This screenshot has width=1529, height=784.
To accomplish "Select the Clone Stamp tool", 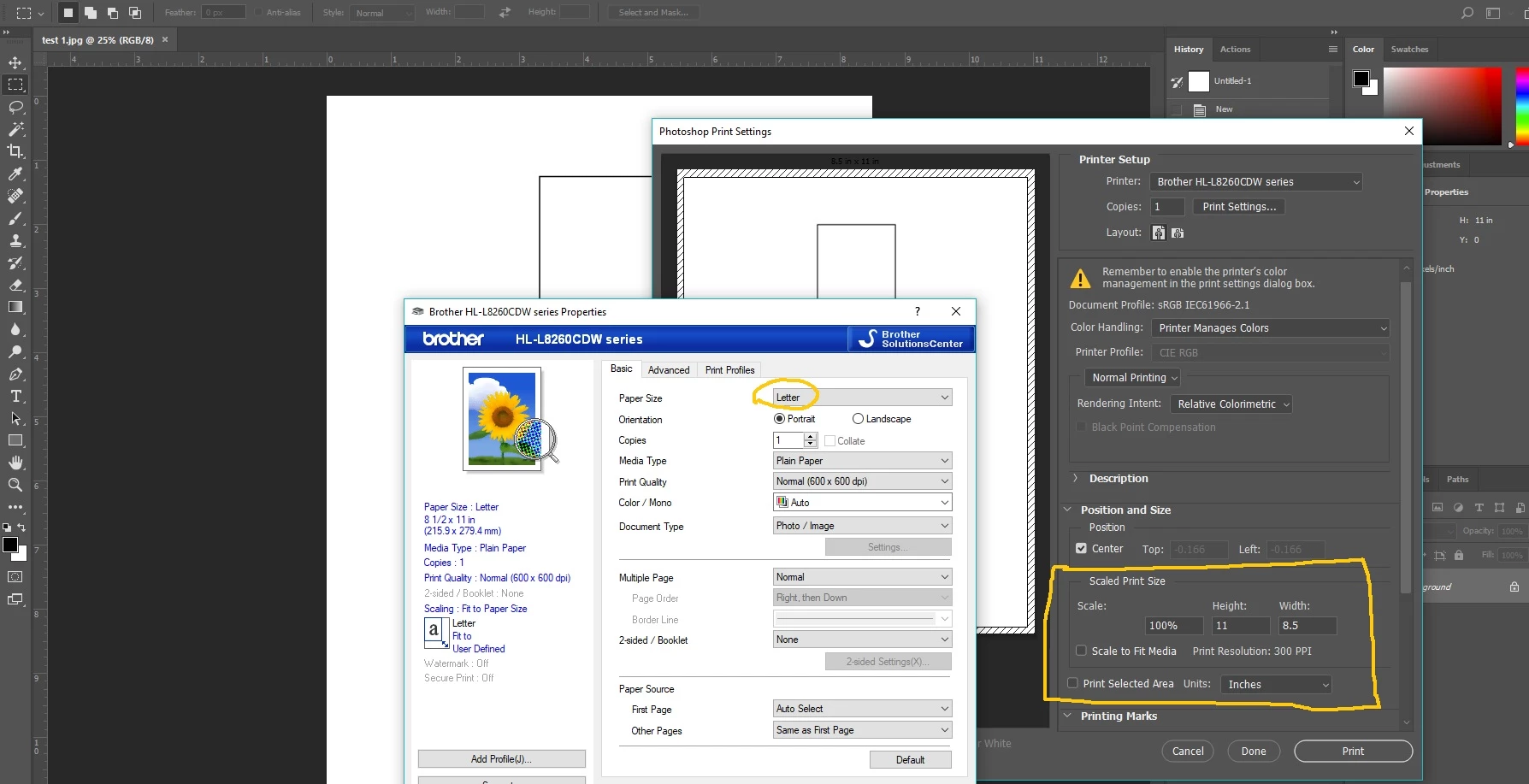I will pos(15,240).
